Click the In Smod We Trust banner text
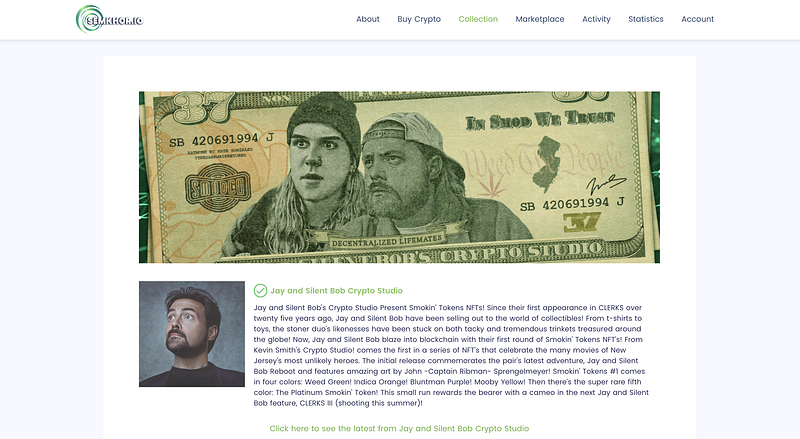Screen dimensions: 800x439 [x=540, y=120]
